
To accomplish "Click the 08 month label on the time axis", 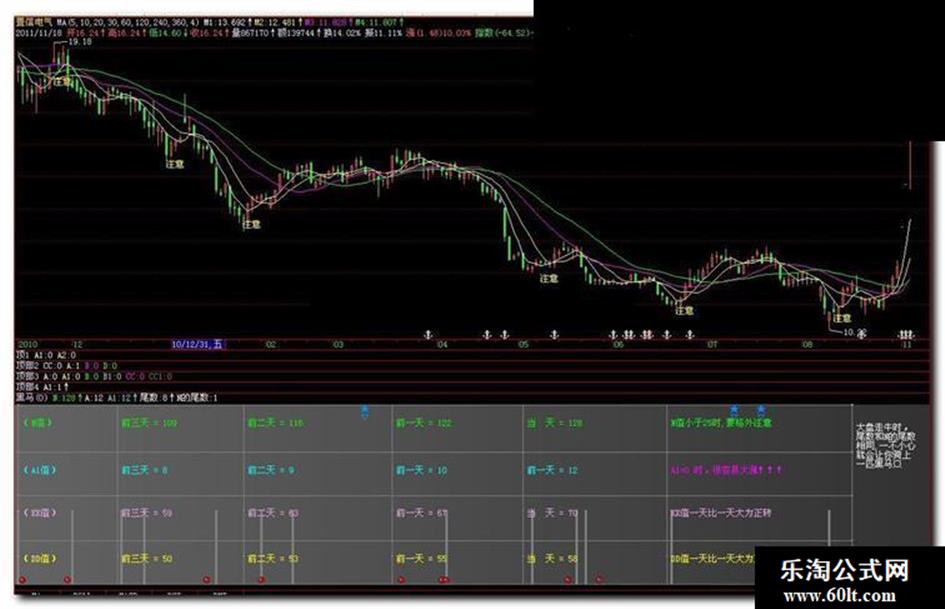I will pyautogui.click(x=807, y=344).
